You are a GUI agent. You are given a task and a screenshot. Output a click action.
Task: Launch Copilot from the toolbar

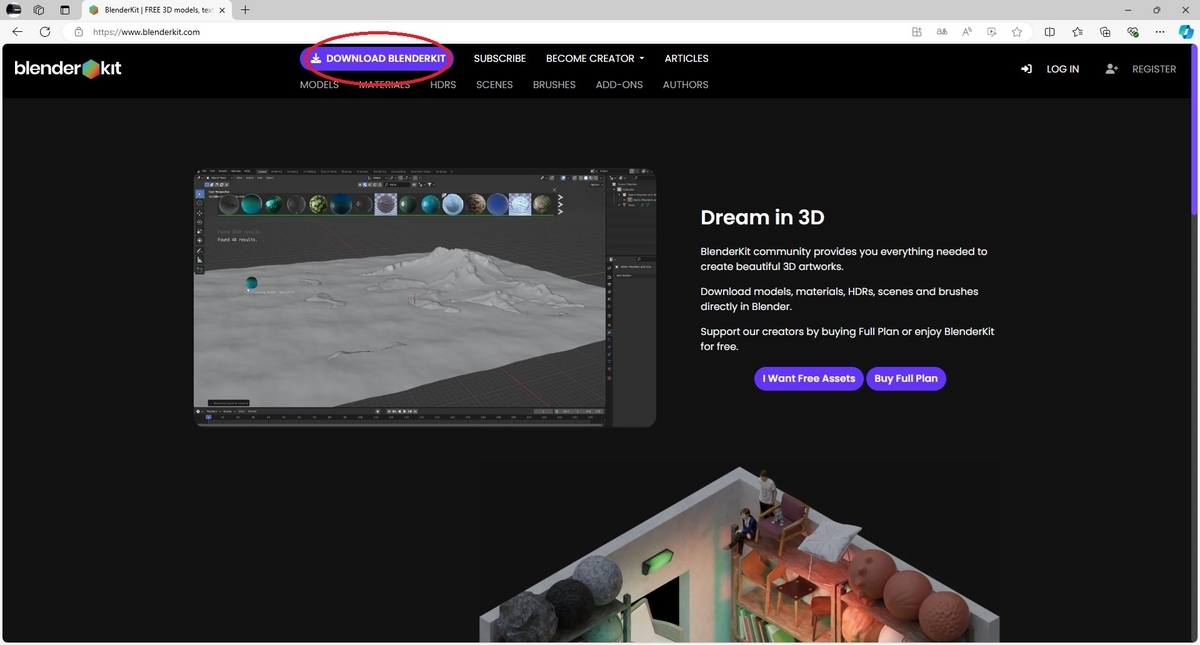pos(1186,31)
